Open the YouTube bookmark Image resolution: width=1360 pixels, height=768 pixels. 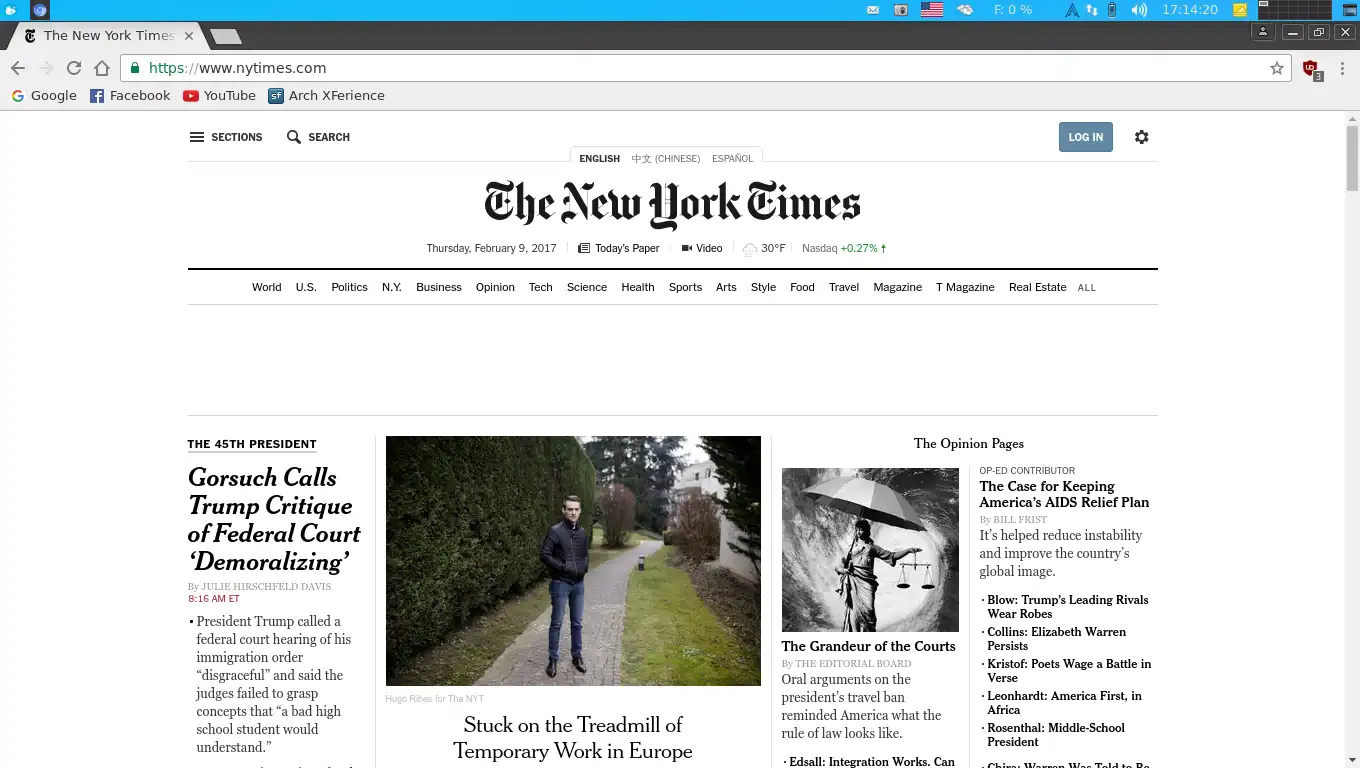219,96
